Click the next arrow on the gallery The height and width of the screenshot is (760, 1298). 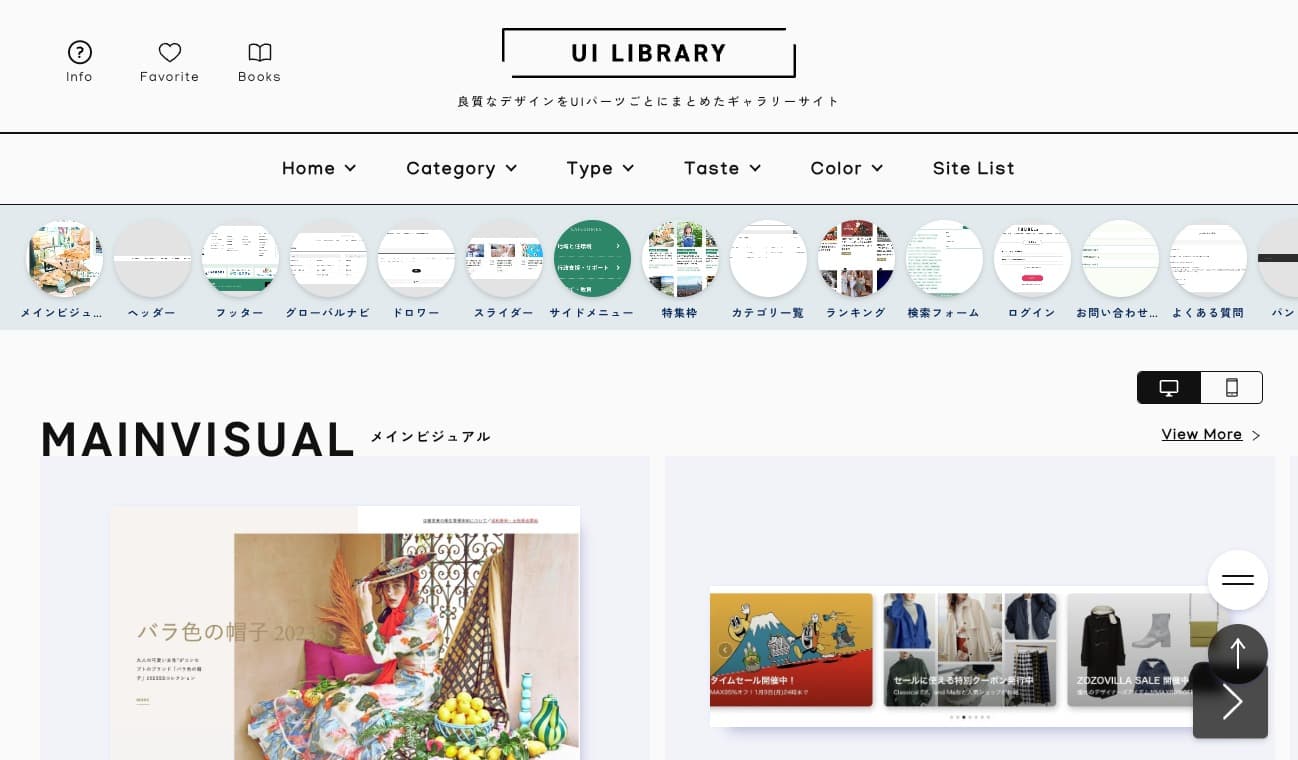(1231, 702)
